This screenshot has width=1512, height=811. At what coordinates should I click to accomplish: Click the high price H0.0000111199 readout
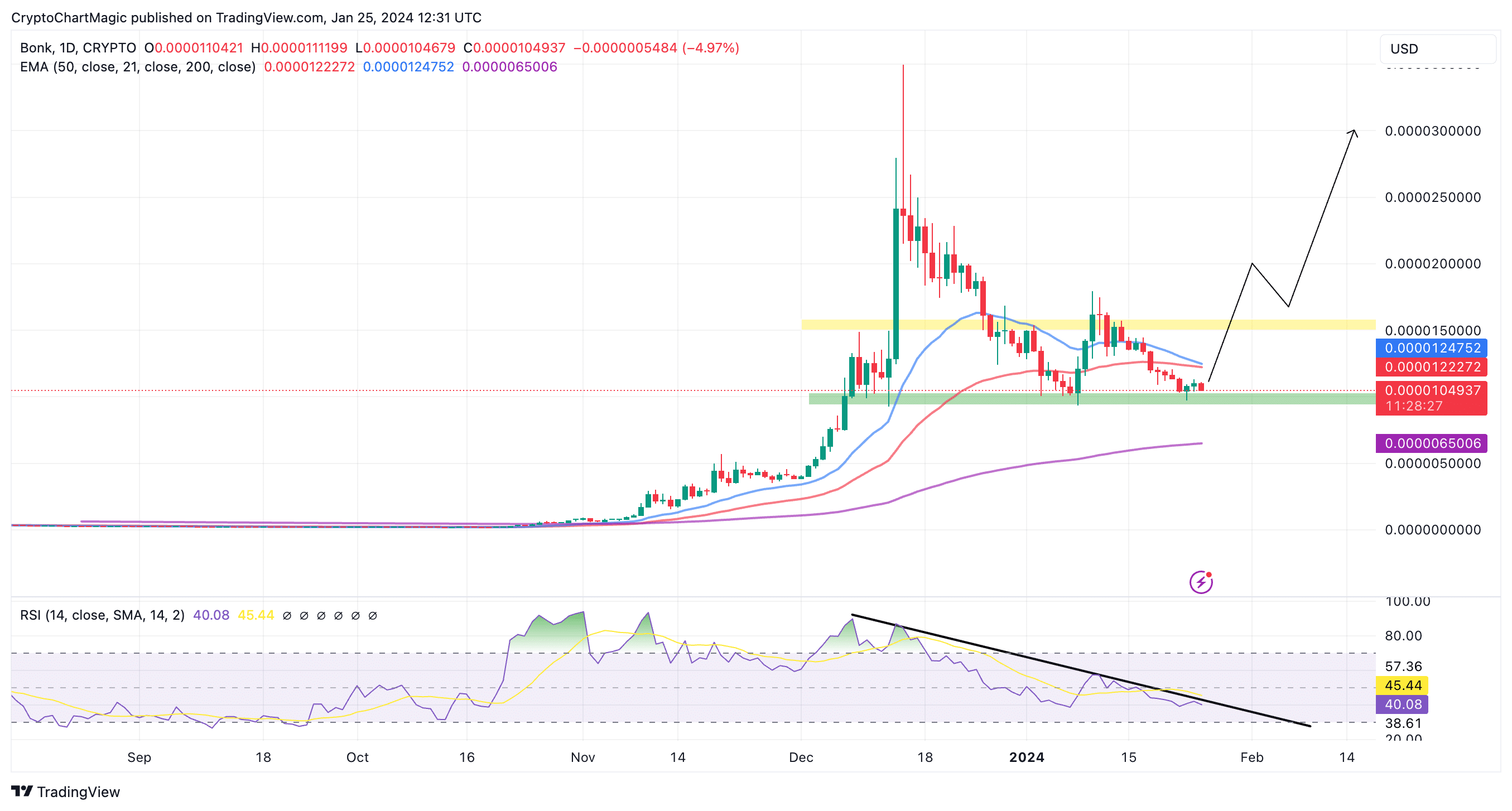(x=300, y=48)
